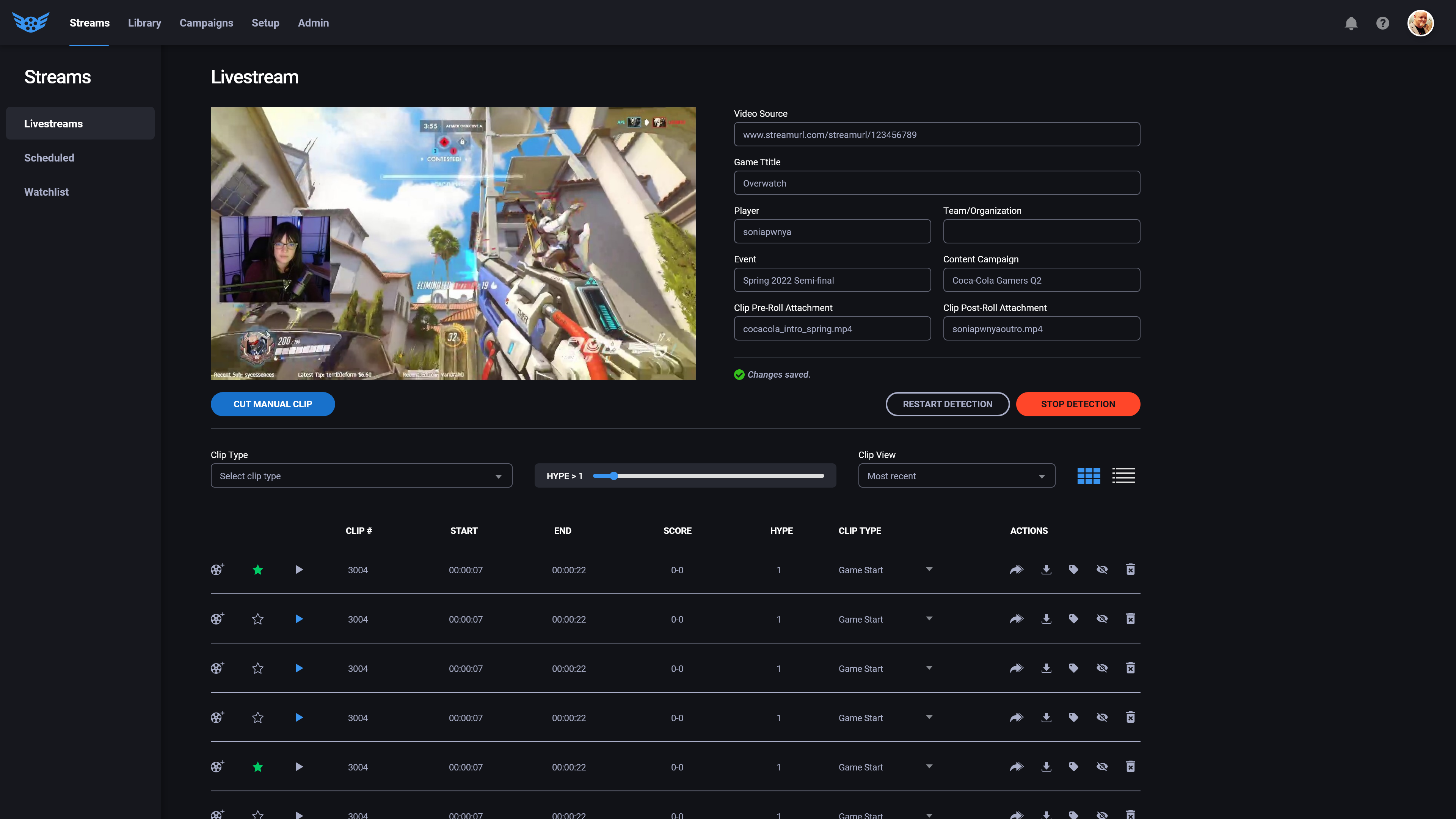Image resolution: width=1456 pixels, height=819 pixels.
Task: Expand first row's Game Start clip type
Action: click(x=929, y=569)
